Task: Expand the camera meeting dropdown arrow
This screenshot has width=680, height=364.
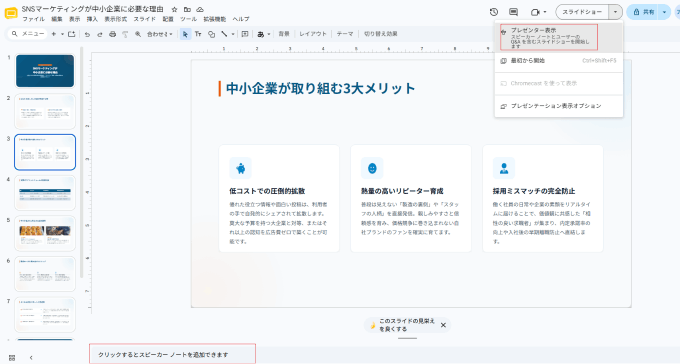Action: tap(545, 12)
